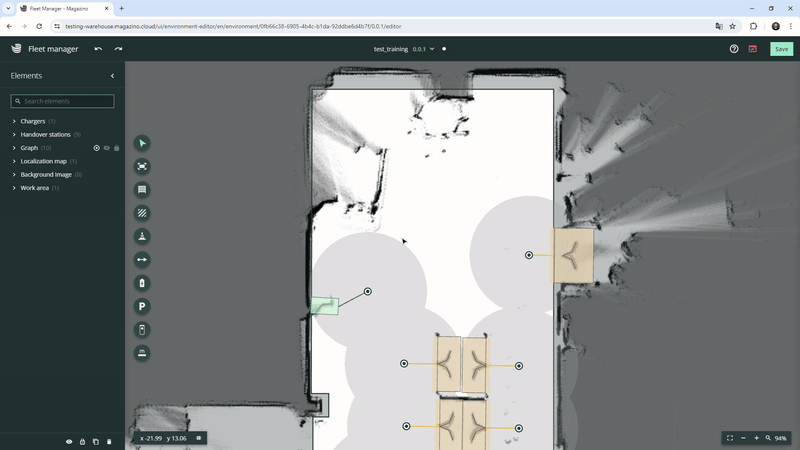Image resolution: width=800 pixels, height=450 pixels.
Task: Zoom in with the plus icon
Action: (x=756, y=438)
